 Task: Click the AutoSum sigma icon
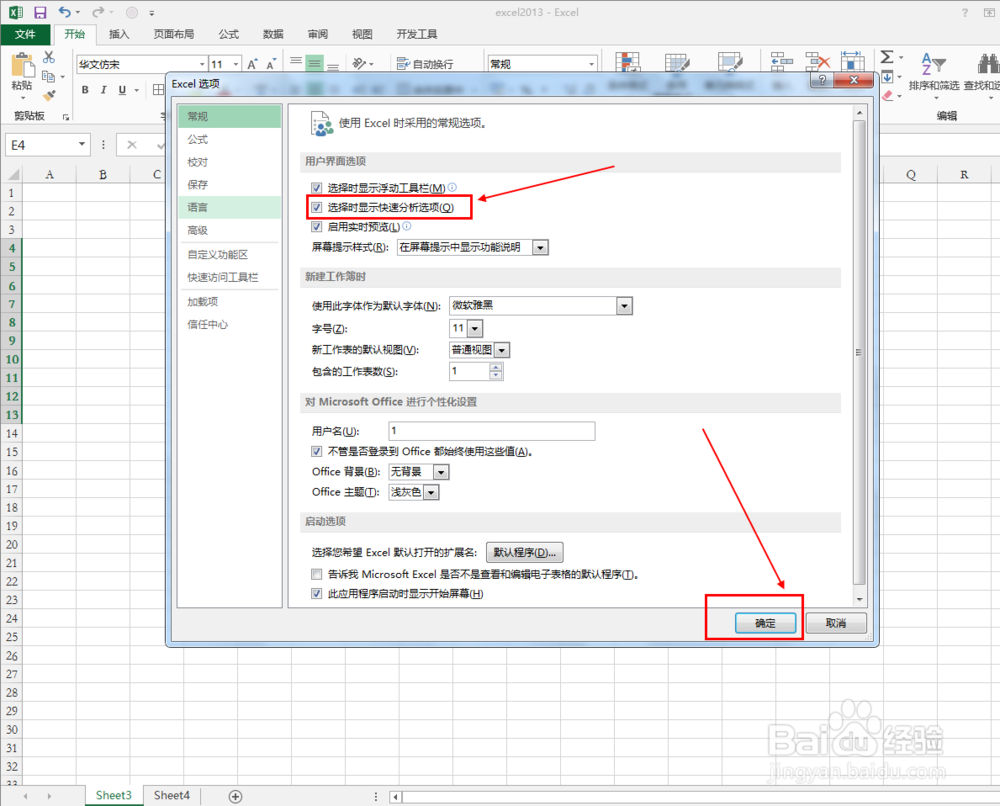pyautogui.click(x=886, y=57)
